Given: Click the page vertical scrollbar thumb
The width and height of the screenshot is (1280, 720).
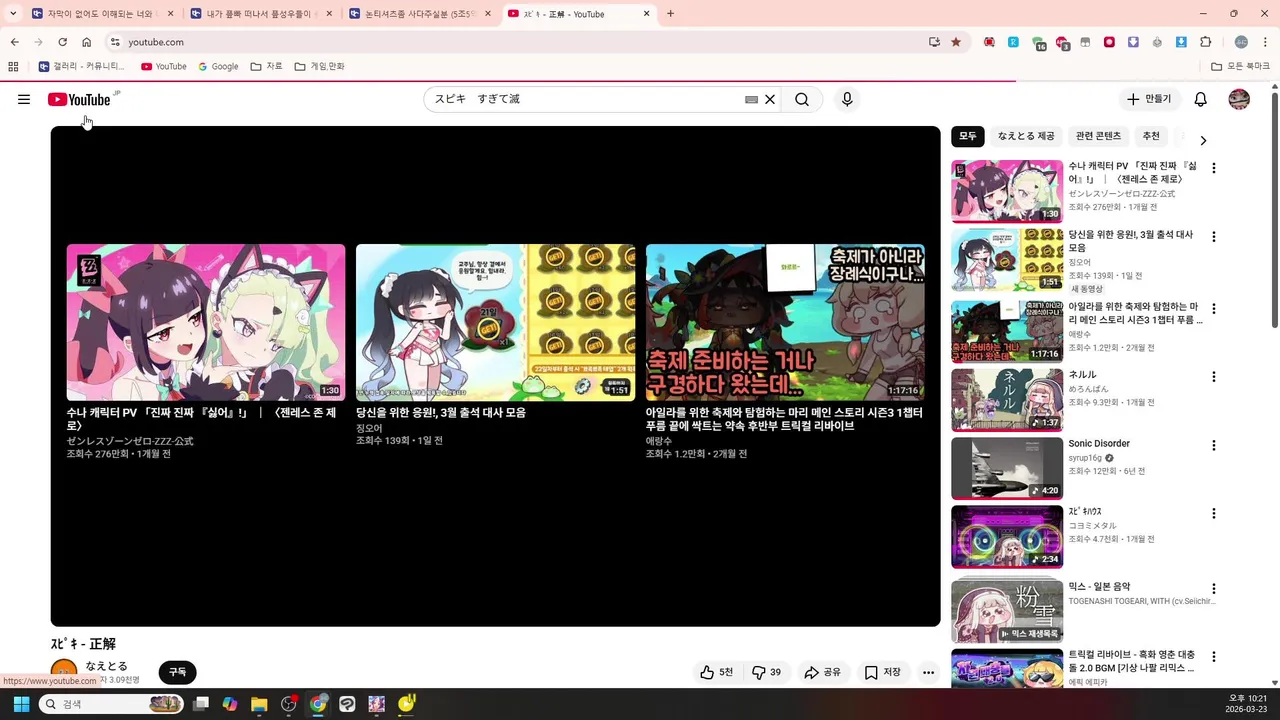Looking at the screenshot, I should (x=1275, y=209).
